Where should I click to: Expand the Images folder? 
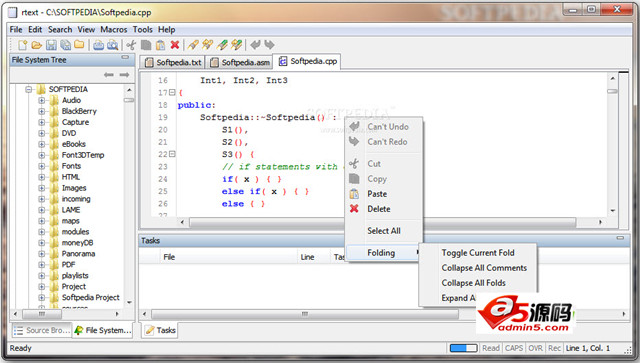click(42, 188)
